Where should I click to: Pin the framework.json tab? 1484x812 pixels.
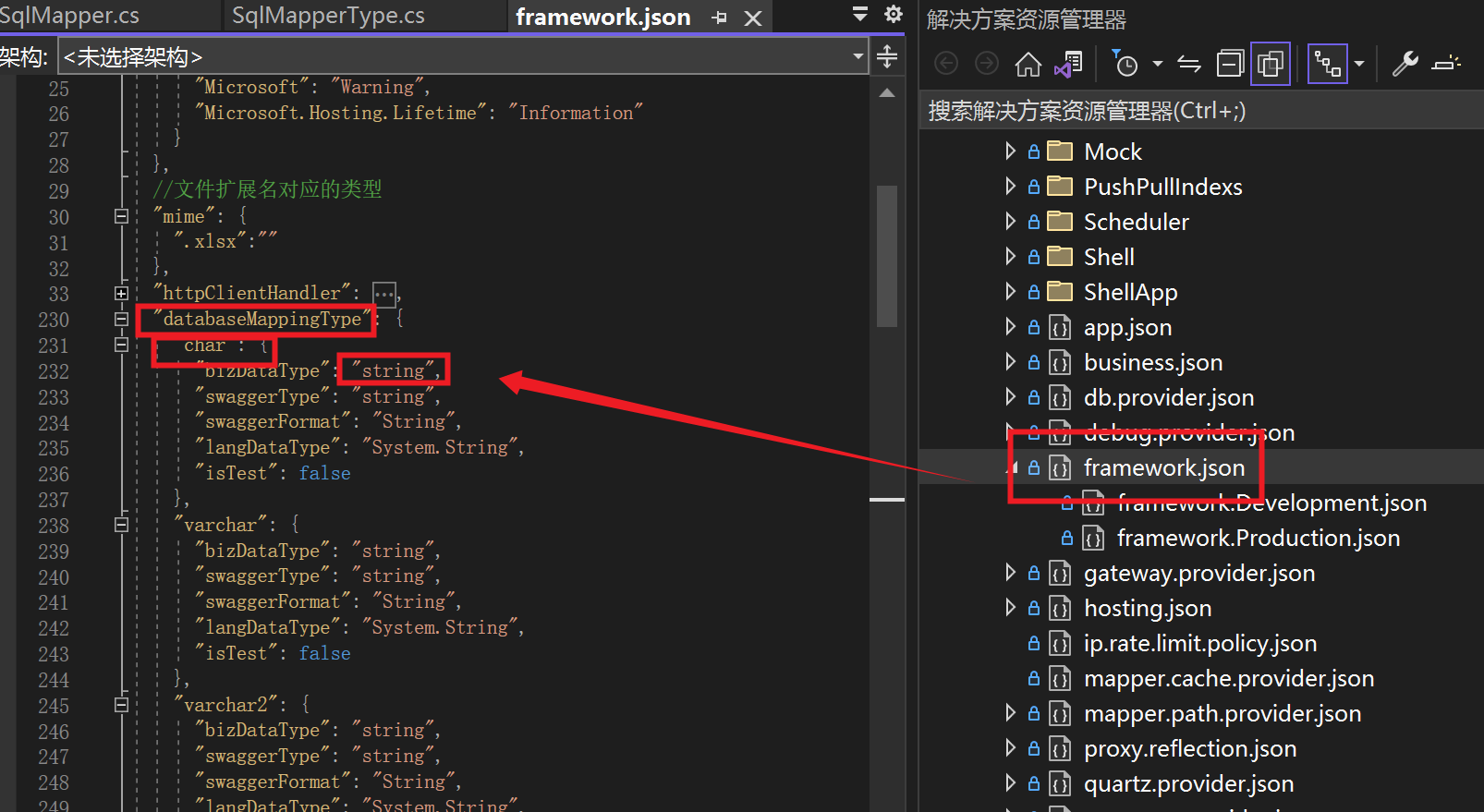click(x=720, y=18)
